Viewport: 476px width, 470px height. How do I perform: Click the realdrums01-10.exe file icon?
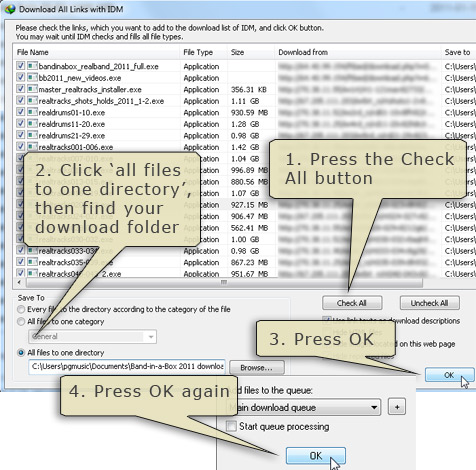point(32,112)
